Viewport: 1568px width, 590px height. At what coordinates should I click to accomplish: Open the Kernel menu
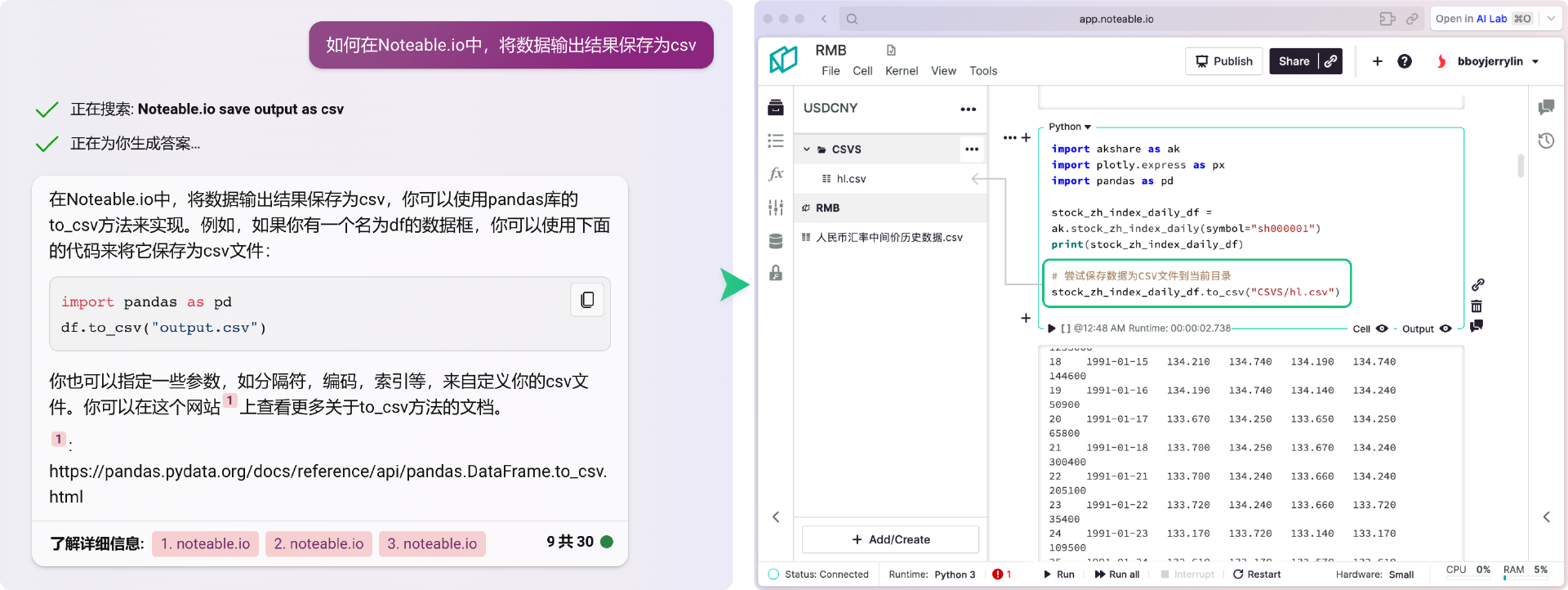pyautogui.click(x=902, y=71)
